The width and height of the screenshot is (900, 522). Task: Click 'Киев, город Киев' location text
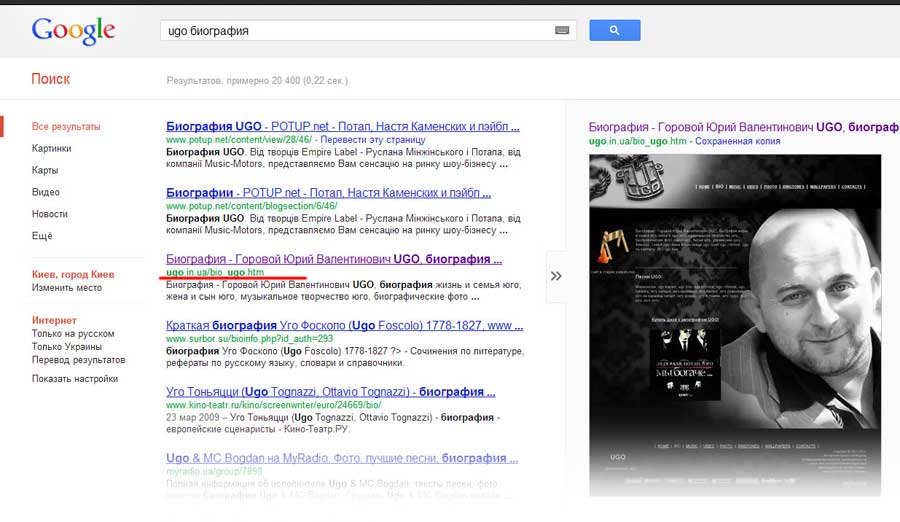coord(73,274)
